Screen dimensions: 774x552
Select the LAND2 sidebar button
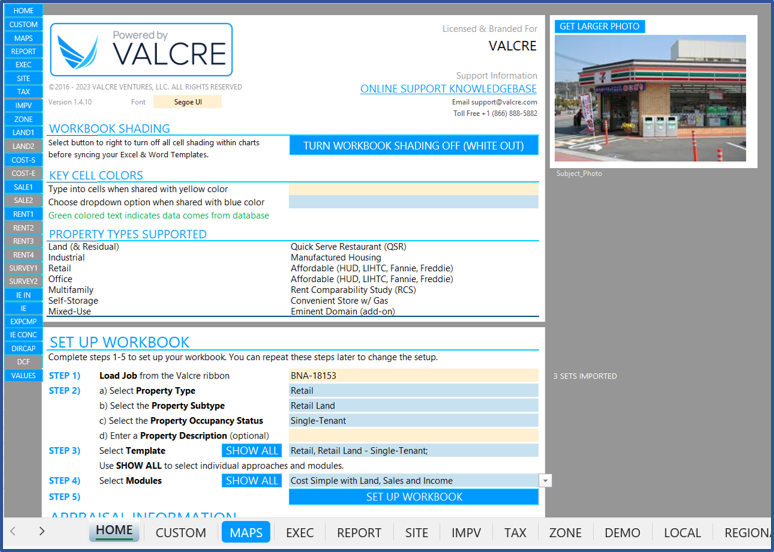[x=23, y=146]
